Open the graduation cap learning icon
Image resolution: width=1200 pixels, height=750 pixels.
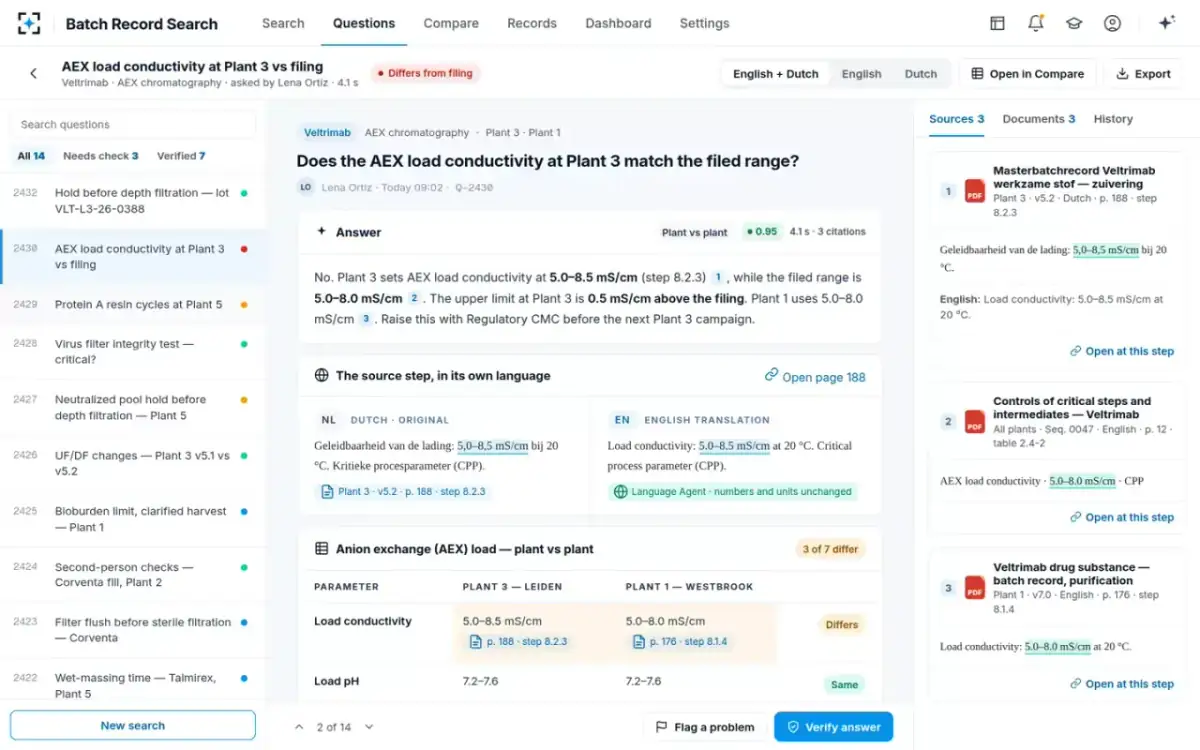pyautogui.click(x=1074, y=23)
